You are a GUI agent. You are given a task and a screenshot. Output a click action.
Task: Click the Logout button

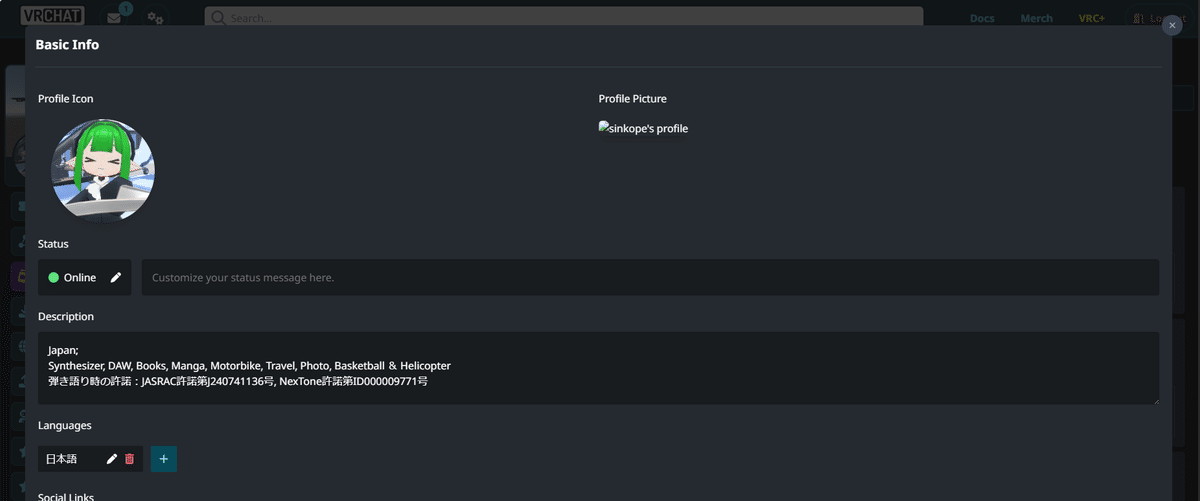pyautogui.click(x=1160, y=19)
